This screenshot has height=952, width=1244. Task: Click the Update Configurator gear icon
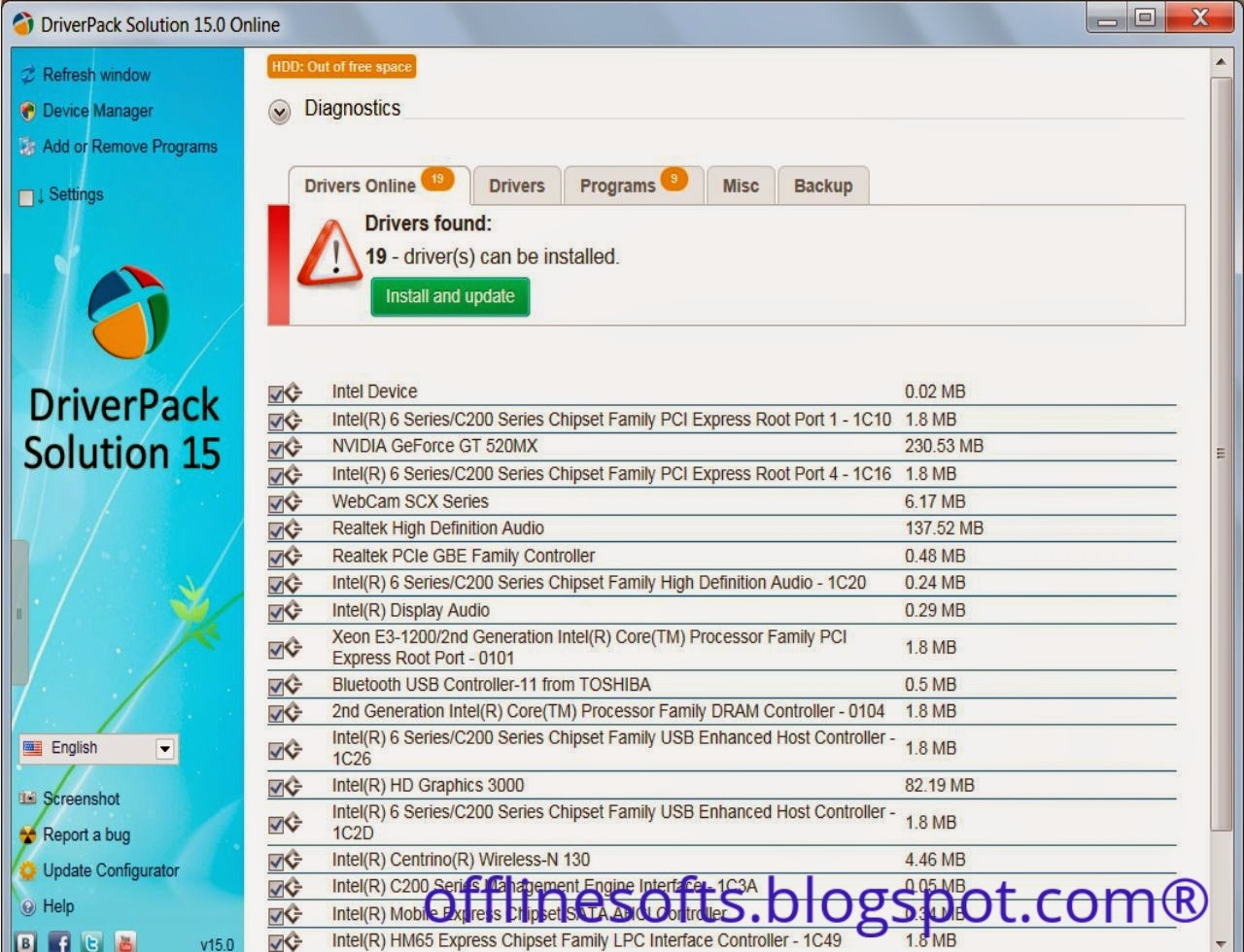[x=27, y=870]
